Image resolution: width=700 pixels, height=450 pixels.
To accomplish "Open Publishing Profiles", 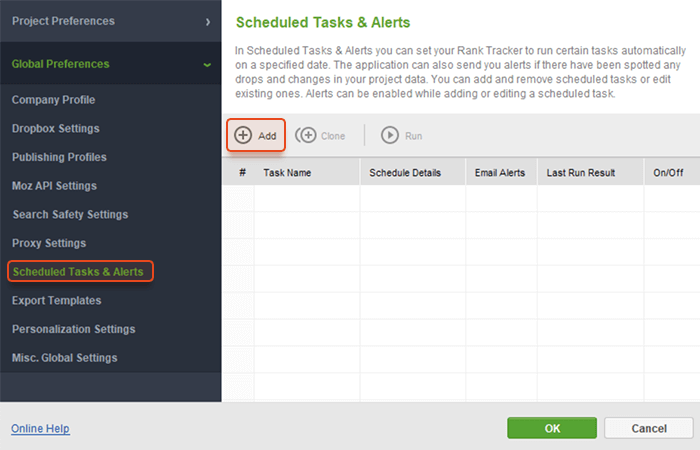I will (59, 157).
